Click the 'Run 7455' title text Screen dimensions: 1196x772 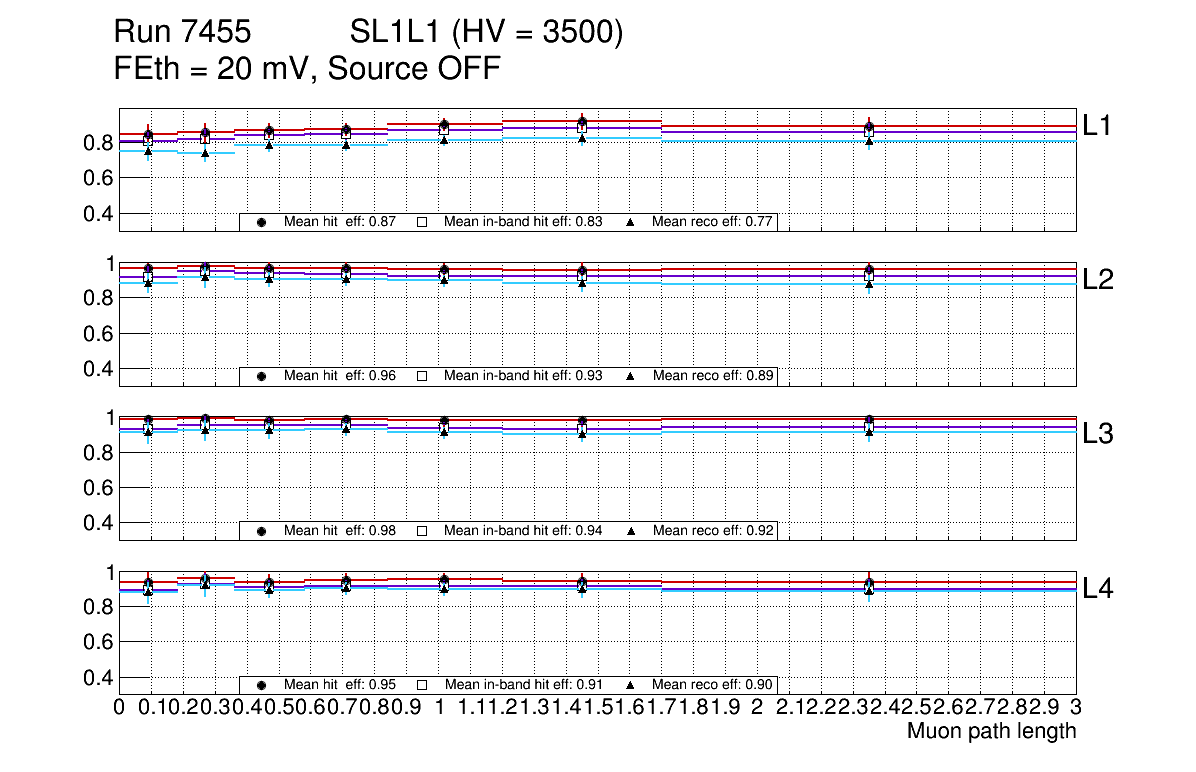pyautogui.click(x=181, y=33)
